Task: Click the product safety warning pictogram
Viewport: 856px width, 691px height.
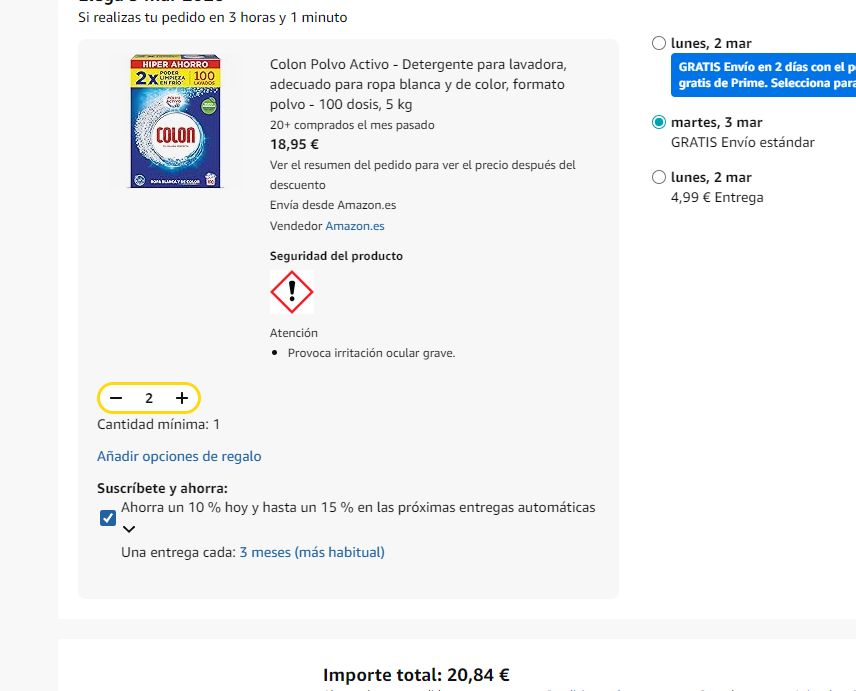Action: point(291,292)
